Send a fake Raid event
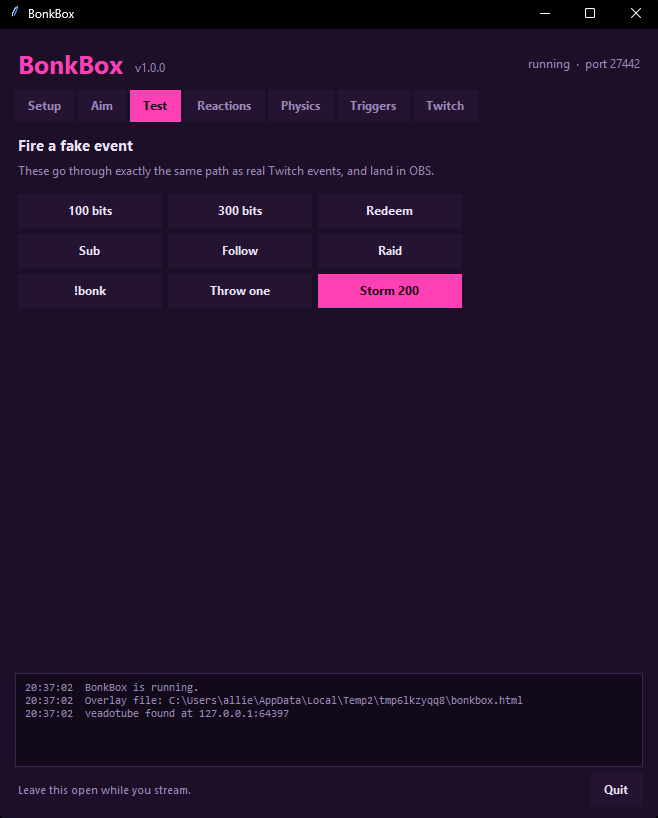 [x=390, y=251]
